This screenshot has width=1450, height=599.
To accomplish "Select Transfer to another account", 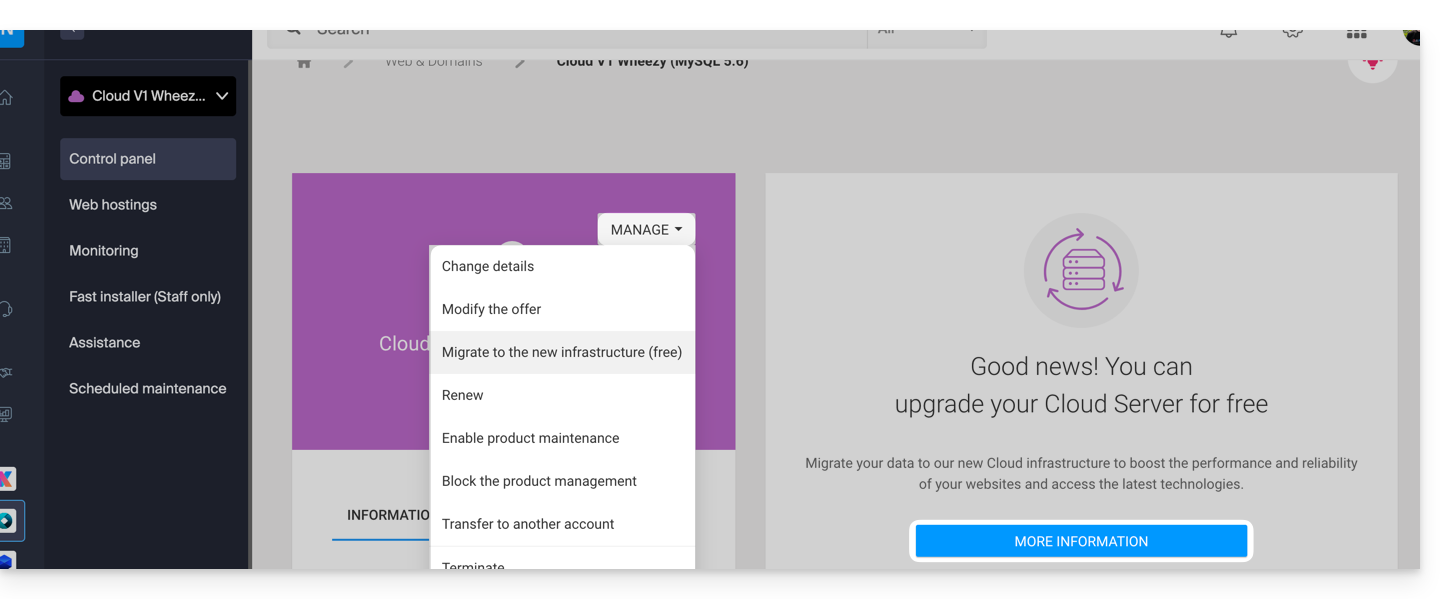I will (x=528, y=524).
